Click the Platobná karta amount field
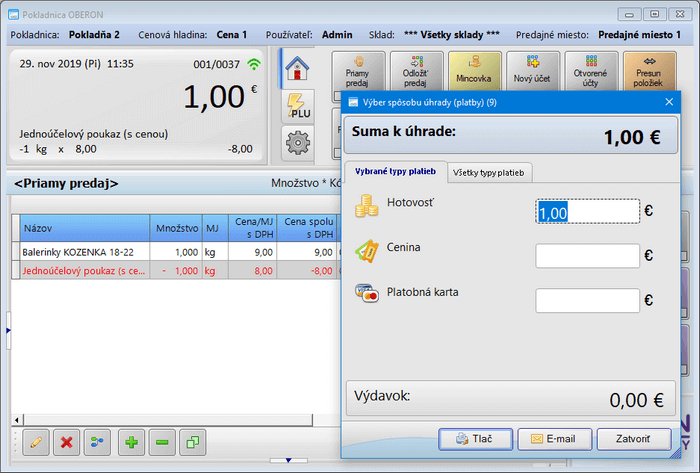The height and width of the screenshot is (473, 700). [x=587, y=301]
